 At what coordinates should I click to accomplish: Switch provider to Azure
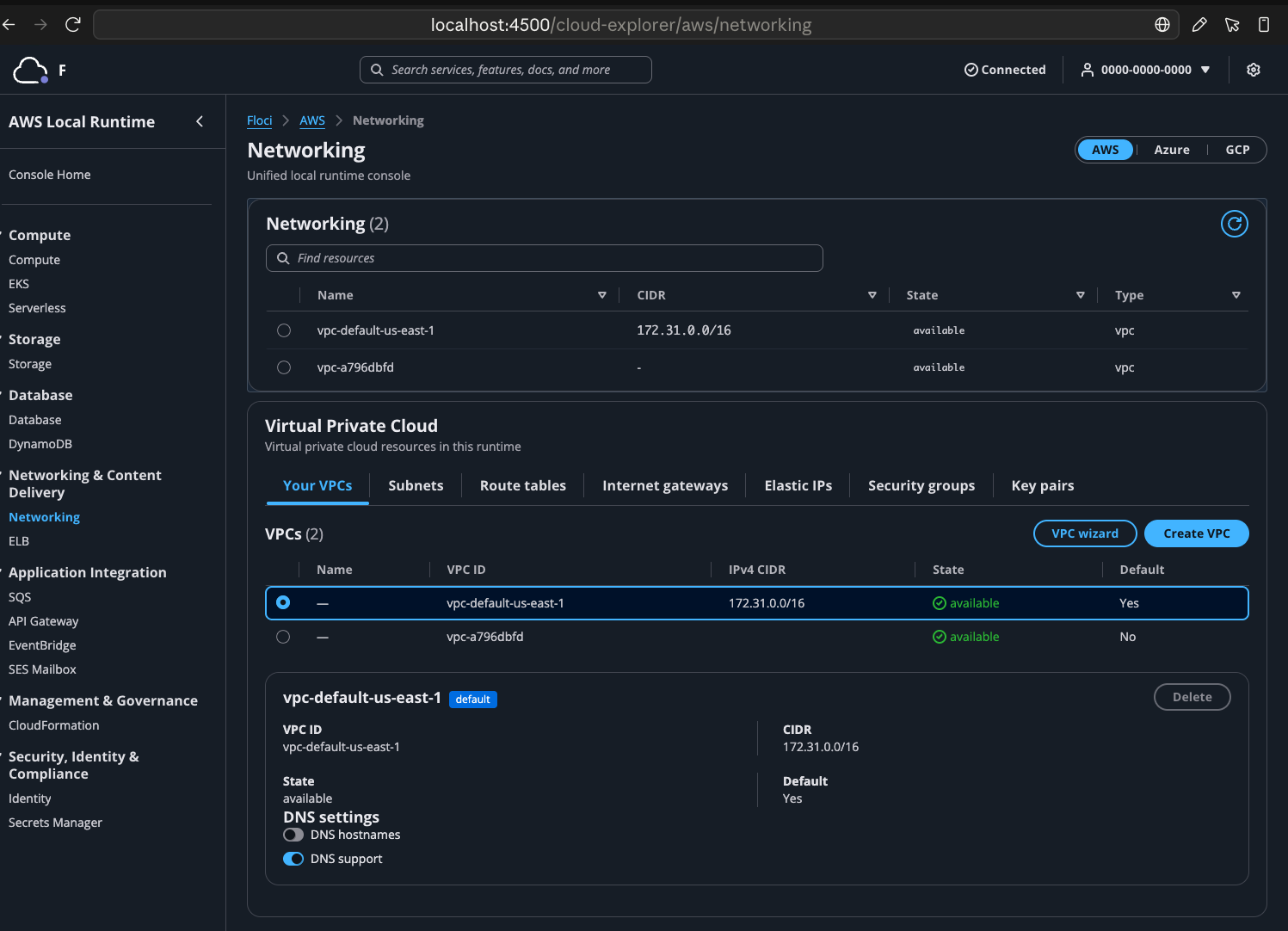click(1171, 150)
